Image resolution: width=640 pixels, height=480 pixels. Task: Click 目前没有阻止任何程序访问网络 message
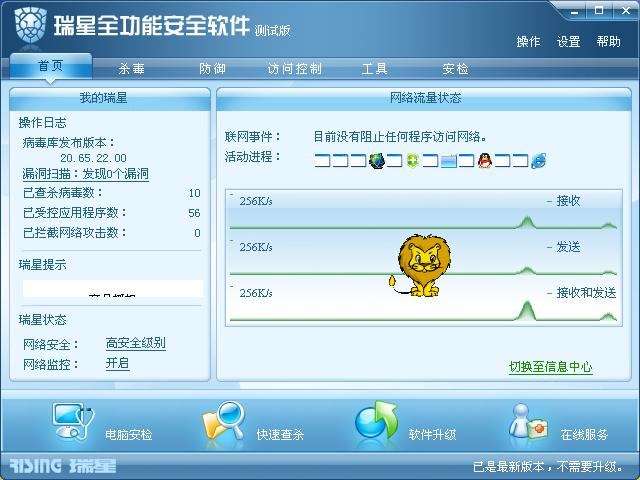click(x=400, y=136)
